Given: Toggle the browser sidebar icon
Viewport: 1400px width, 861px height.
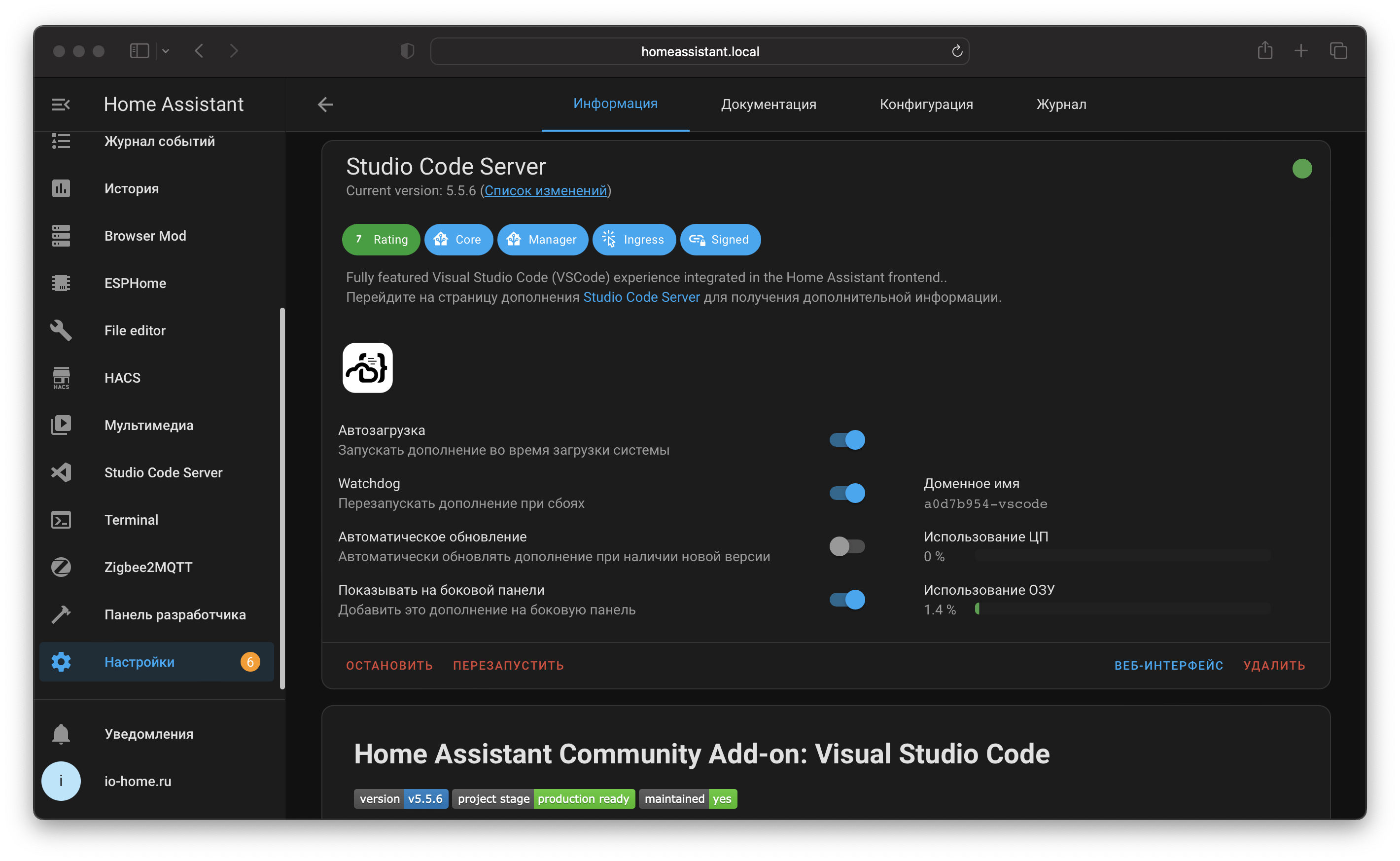Looking at the screenshot, I should 140,51.
